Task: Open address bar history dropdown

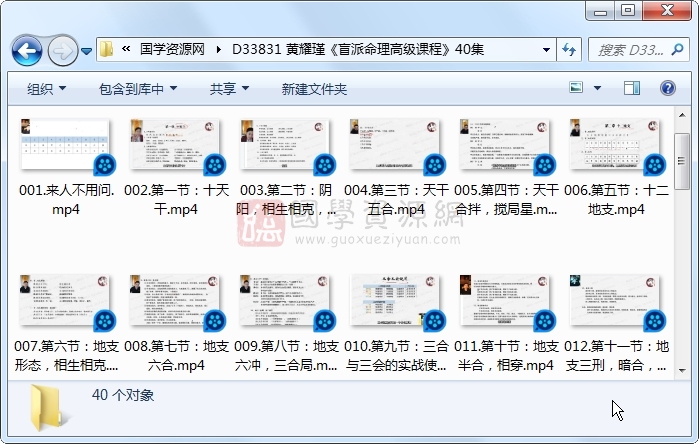Action: (546, 49)
